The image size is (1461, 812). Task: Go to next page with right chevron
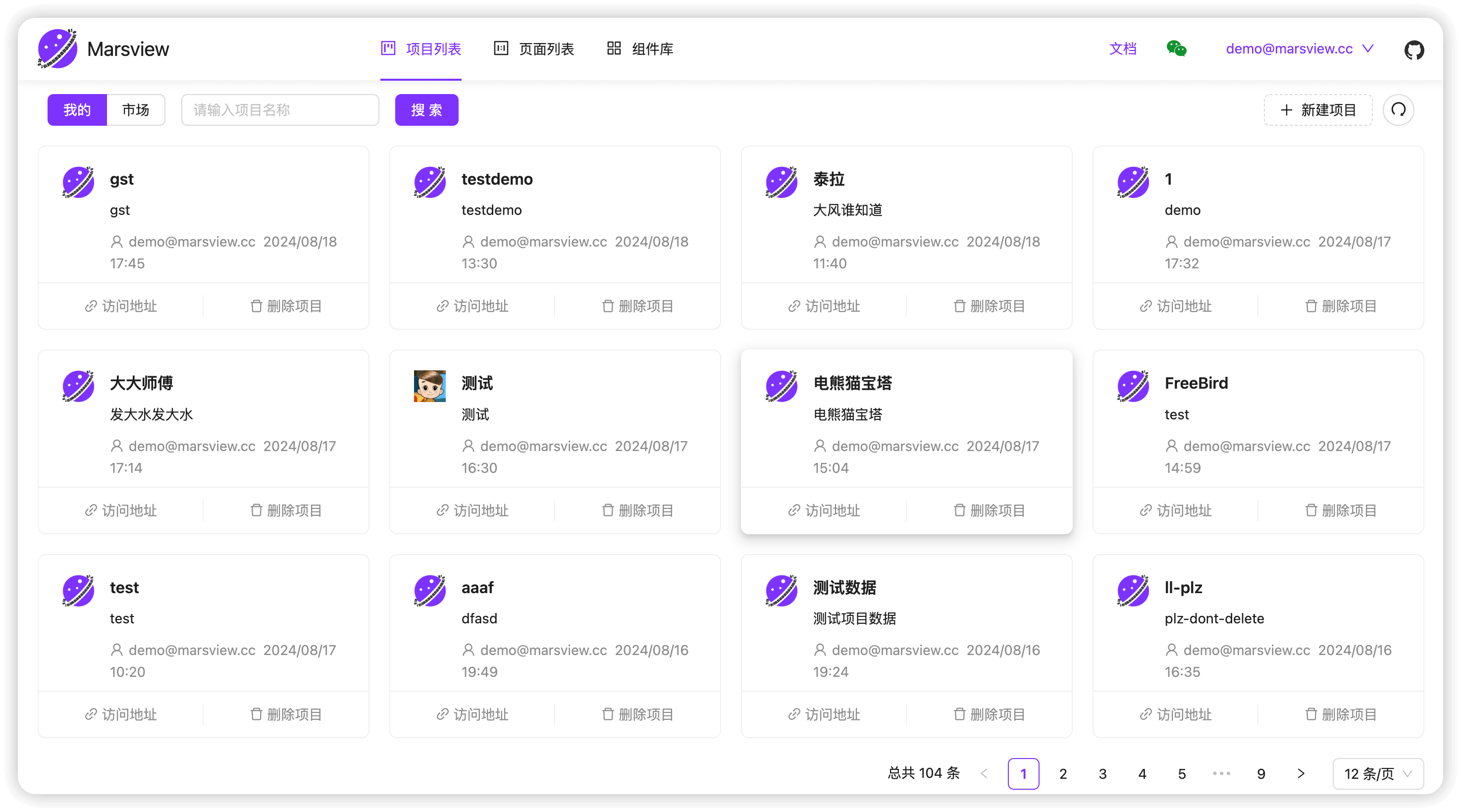tap(1301, 774)
